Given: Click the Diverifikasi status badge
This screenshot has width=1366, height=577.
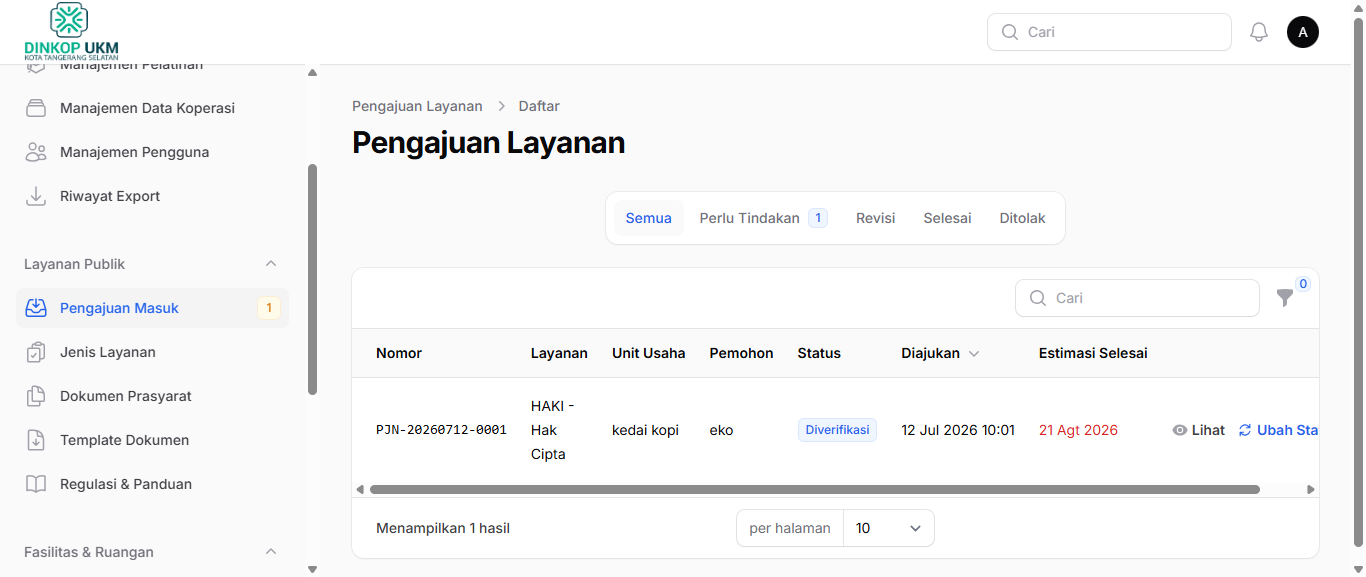Looking at the screenshot, I should (x=837, y=430).
